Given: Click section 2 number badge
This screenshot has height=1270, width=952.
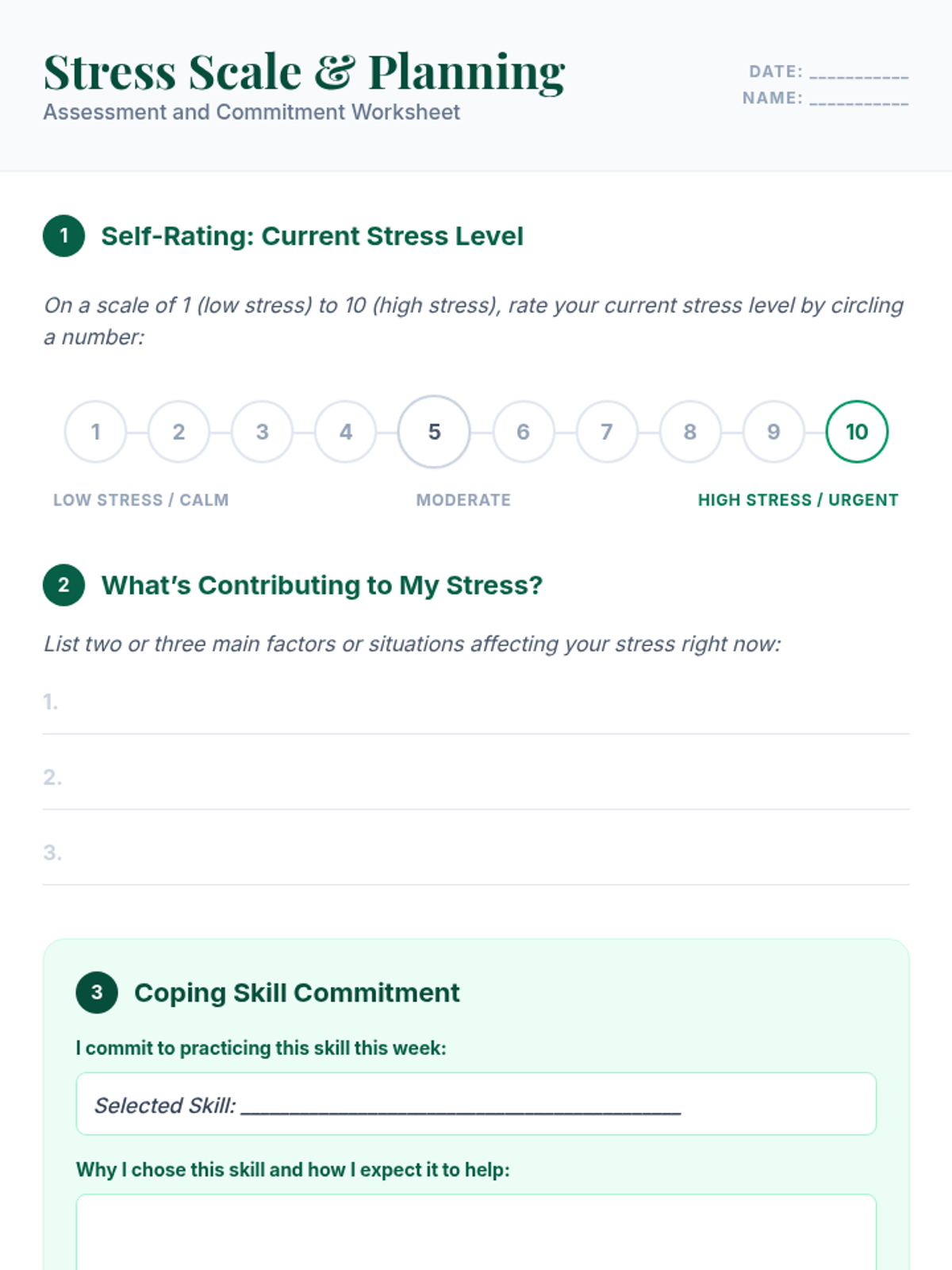Looking at the screenshot, I should point(64,585).
